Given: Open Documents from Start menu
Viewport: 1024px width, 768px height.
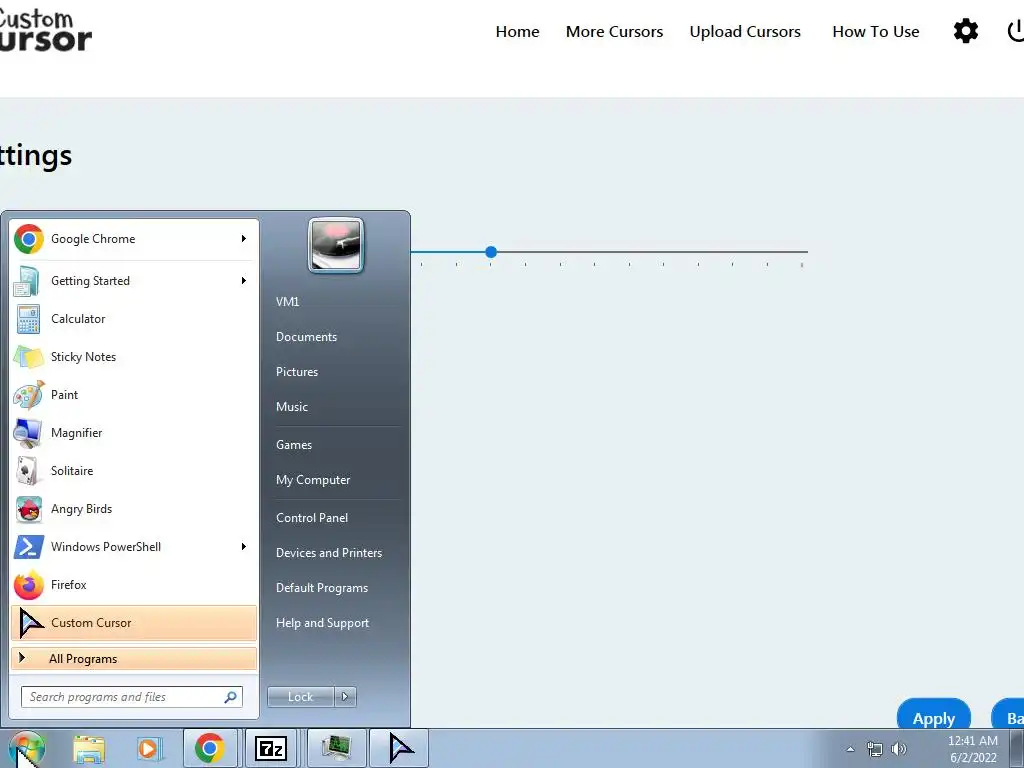Looking at the screenshot, I should 306,337.
